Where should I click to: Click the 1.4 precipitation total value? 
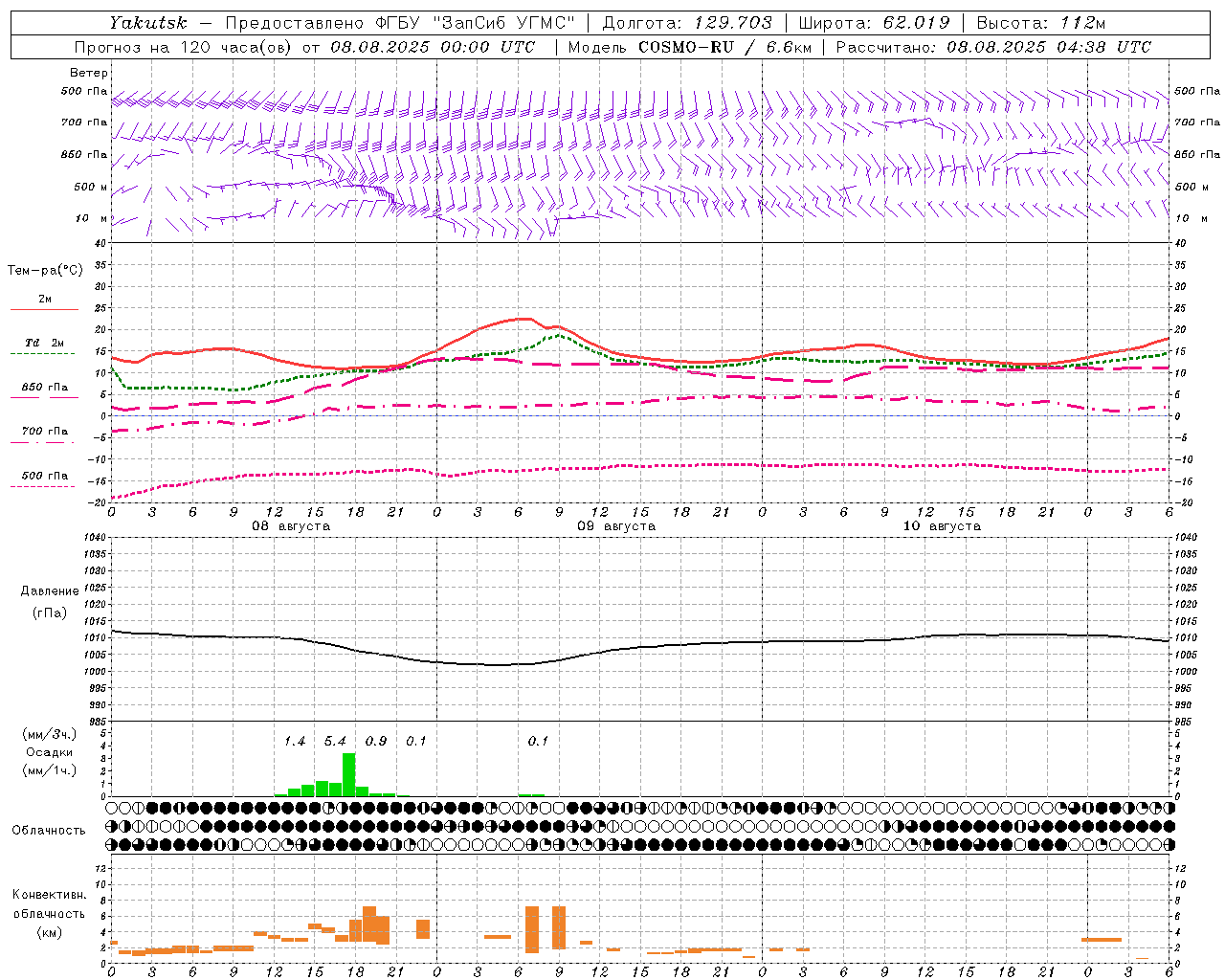pos(295,741)
